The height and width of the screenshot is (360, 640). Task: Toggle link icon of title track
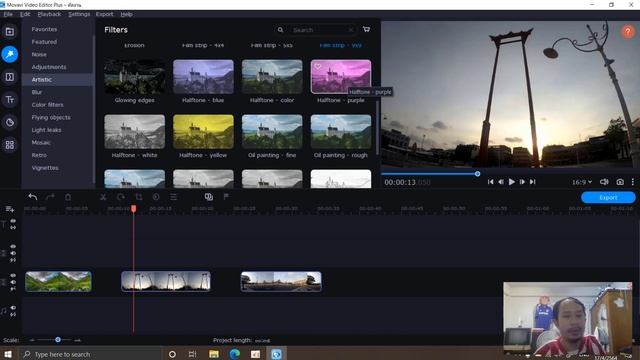[13, 227]
